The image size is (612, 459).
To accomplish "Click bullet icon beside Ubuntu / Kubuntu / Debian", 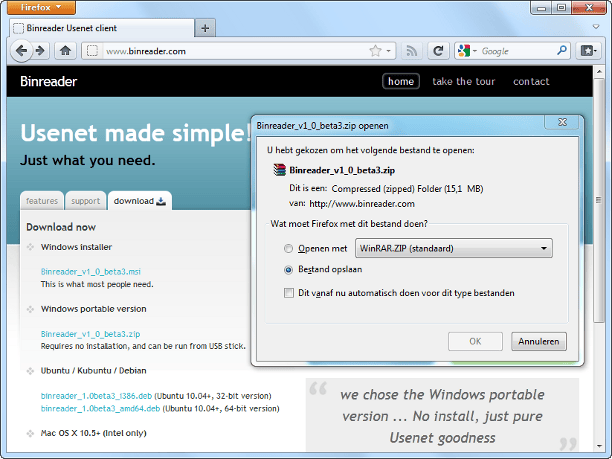I will (x=30, y=371).
